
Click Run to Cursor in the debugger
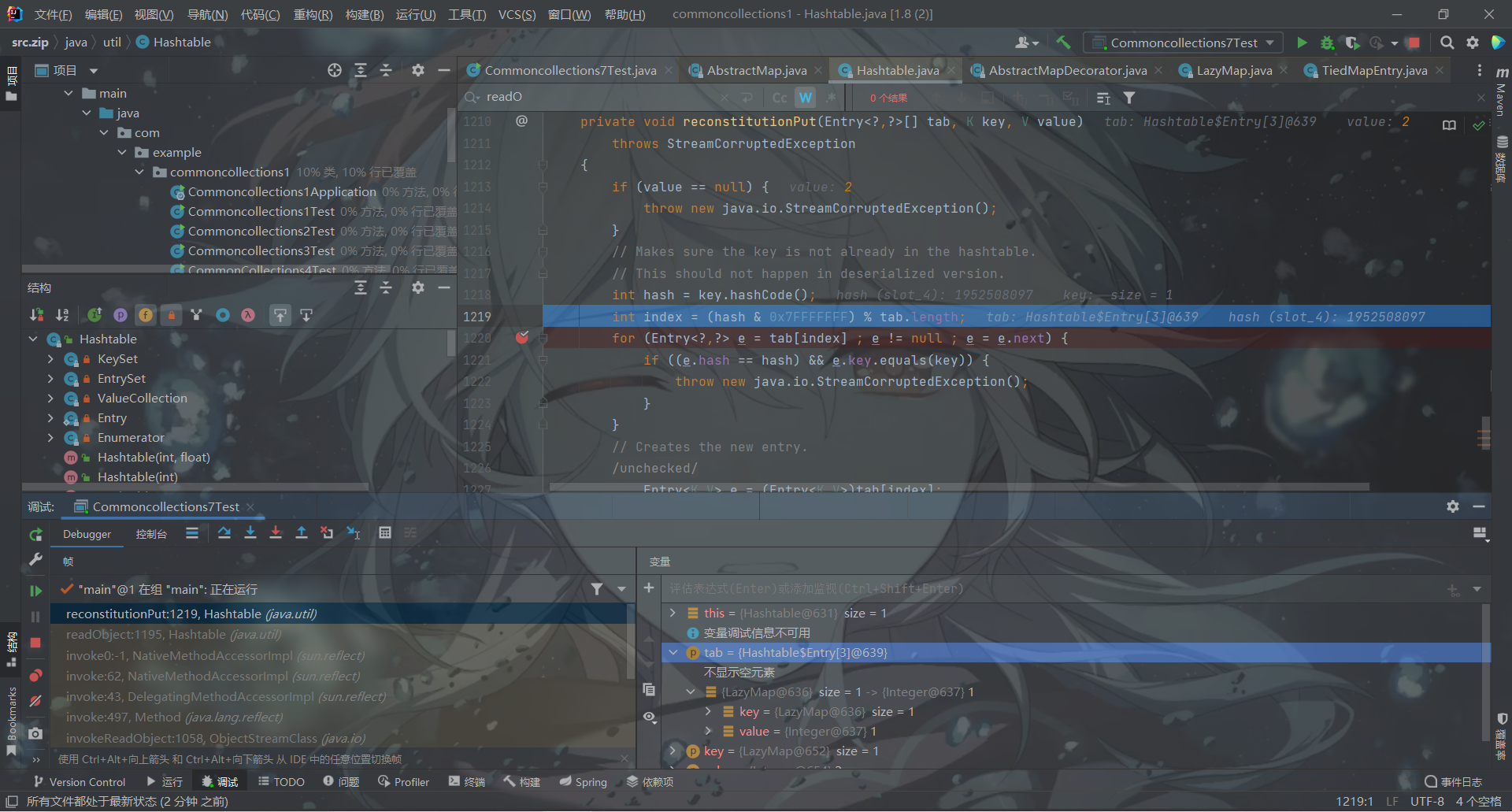tap(354, 533)
